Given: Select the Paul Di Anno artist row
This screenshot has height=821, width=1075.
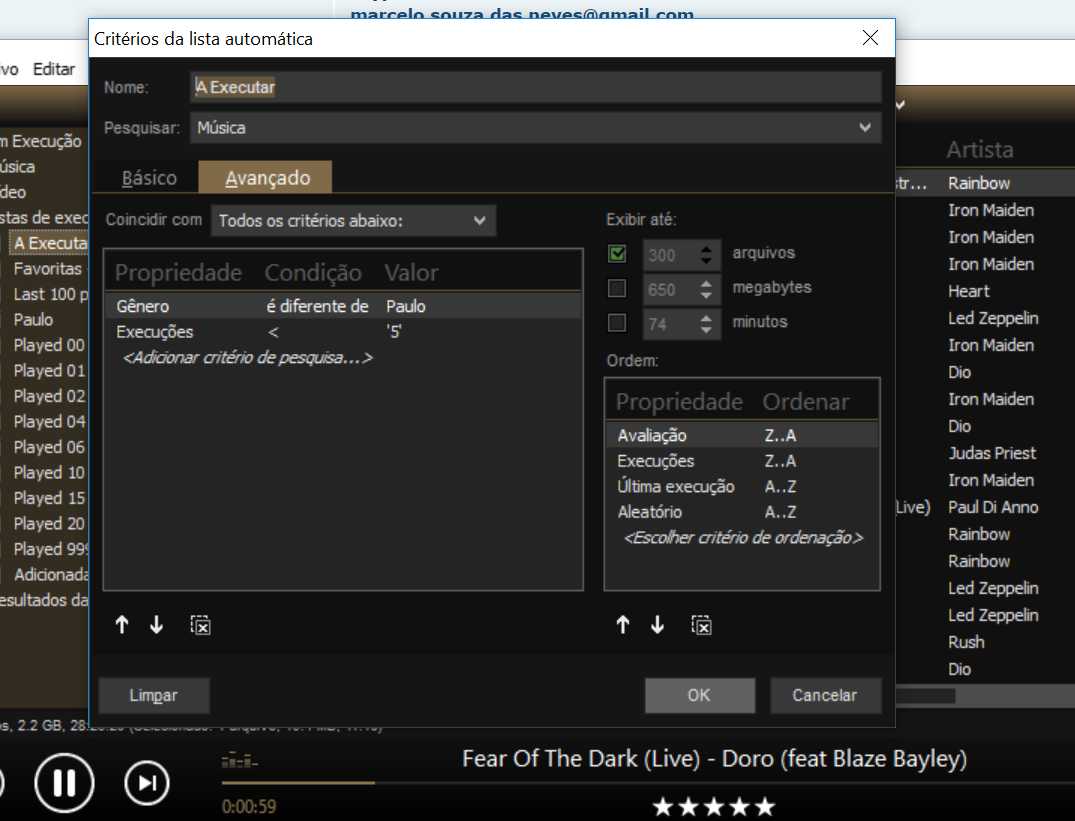Looking at the screenshot, I should pos(993,507).
